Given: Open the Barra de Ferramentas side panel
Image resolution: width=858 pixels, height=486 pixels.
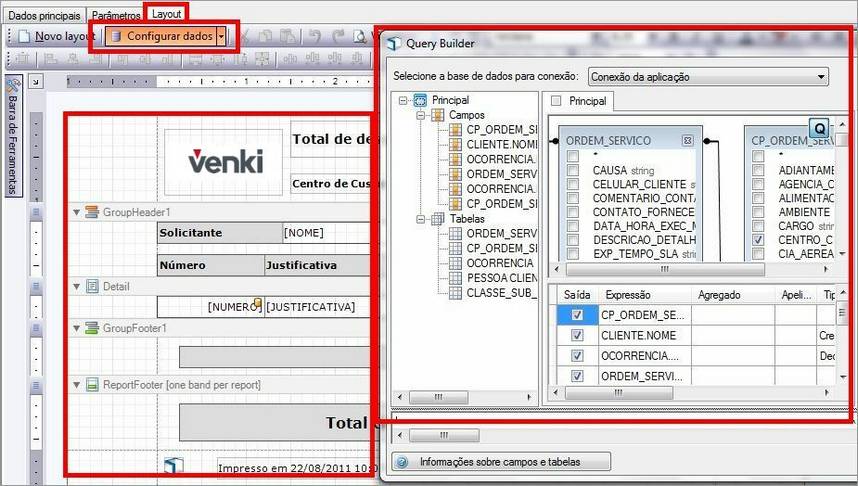Looking at the screenshot, I should point(13,136).
